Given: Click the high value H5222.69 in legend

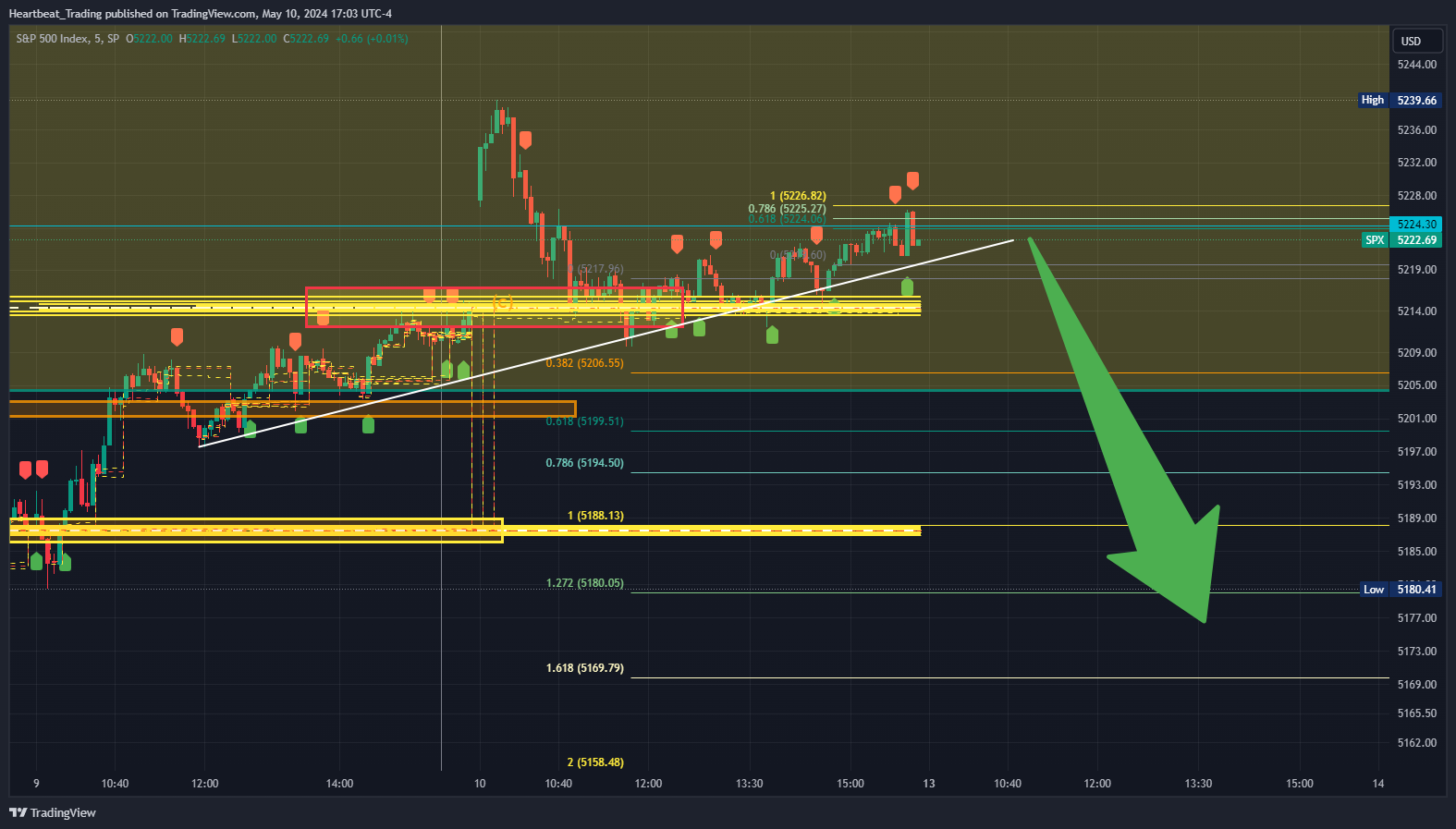Looking at the screenshot, I should pyautogui.click(x=202, y=39).
